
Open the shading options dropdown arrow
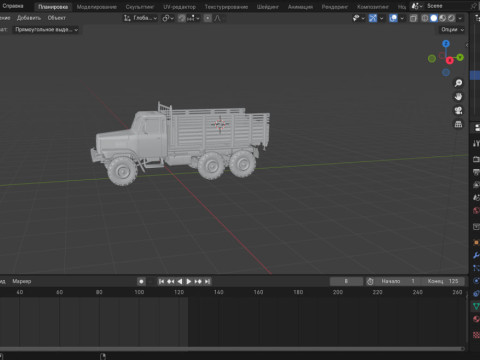coord(460,18)
